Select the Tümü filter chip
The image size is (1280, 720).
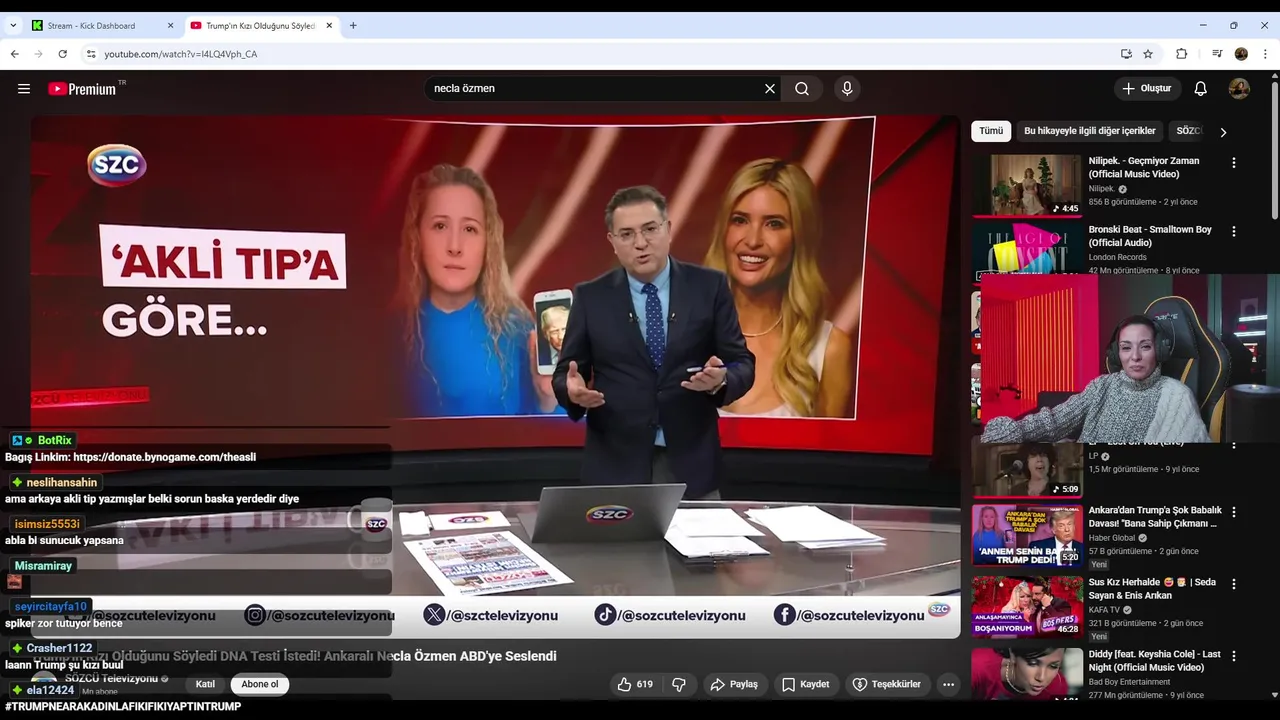[x=991, y=131]
